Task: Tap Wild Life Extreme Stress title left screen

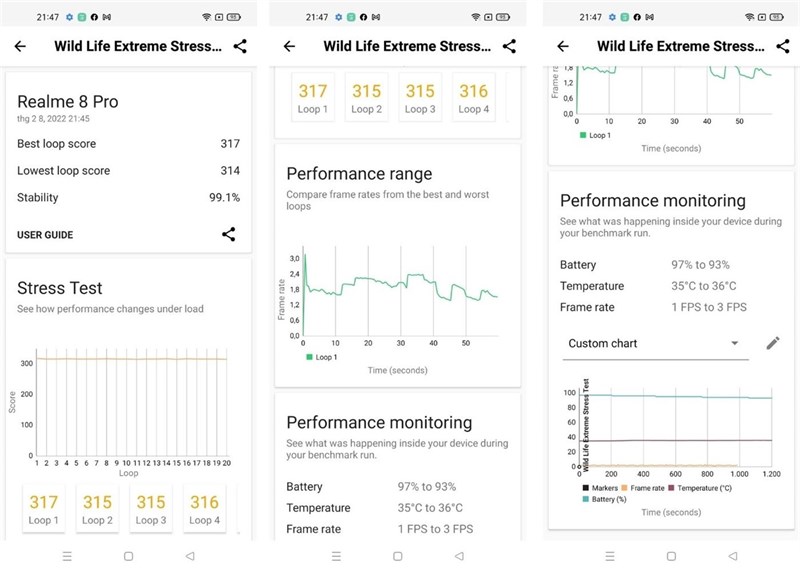Action: point(138,46)
